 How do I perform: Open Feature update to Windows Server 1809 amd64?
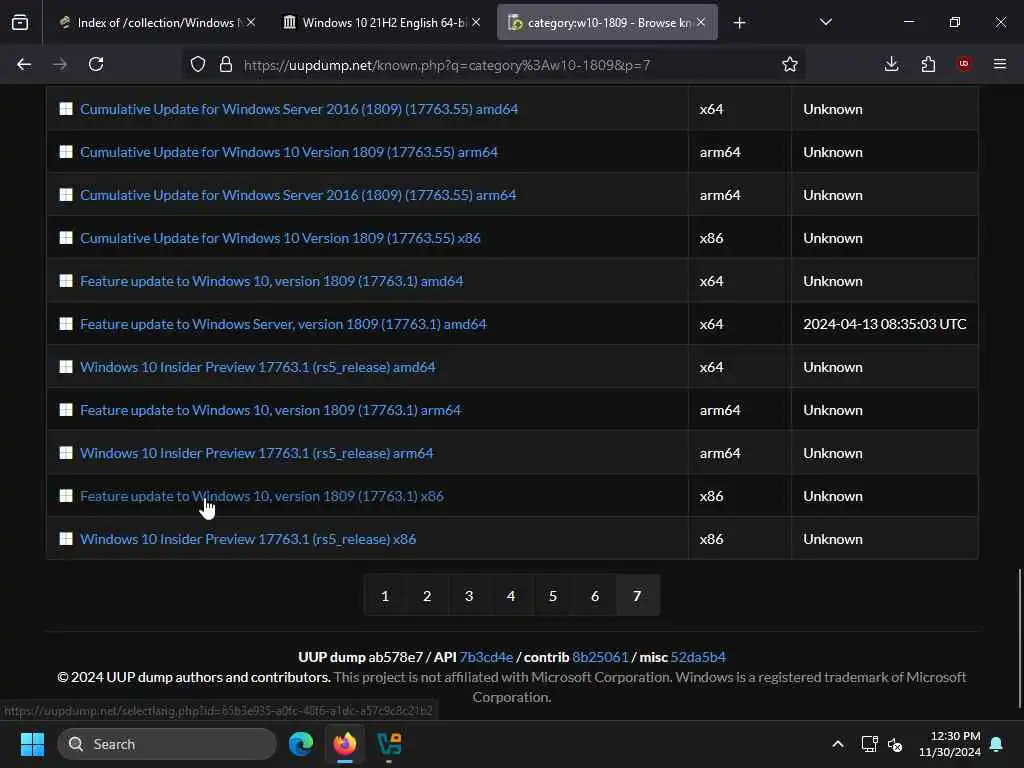click(283, 325)
